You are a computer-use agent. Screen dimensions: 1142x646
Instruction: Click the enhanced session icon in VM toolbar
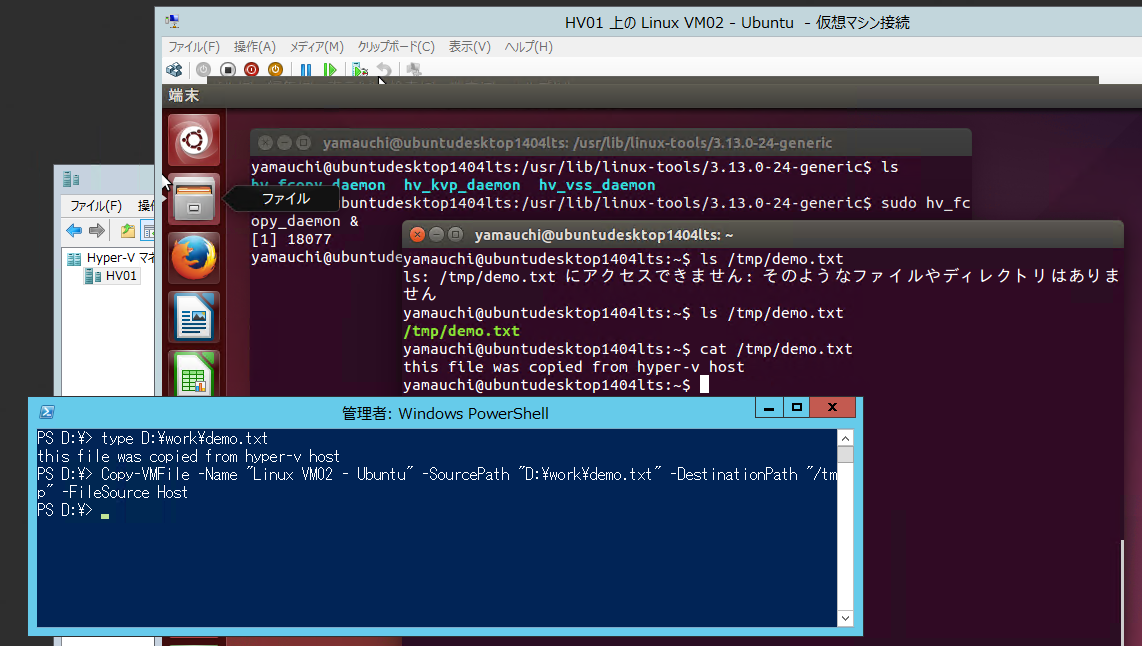click(414, 70)
